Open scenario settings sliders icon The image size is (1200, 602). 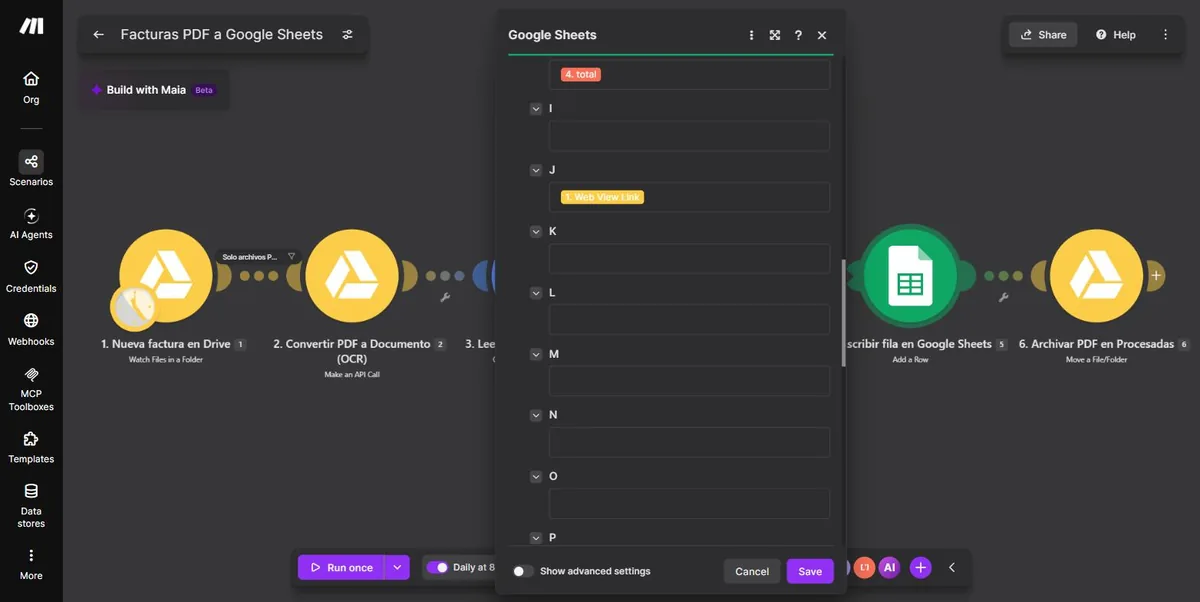coord(348,34)
